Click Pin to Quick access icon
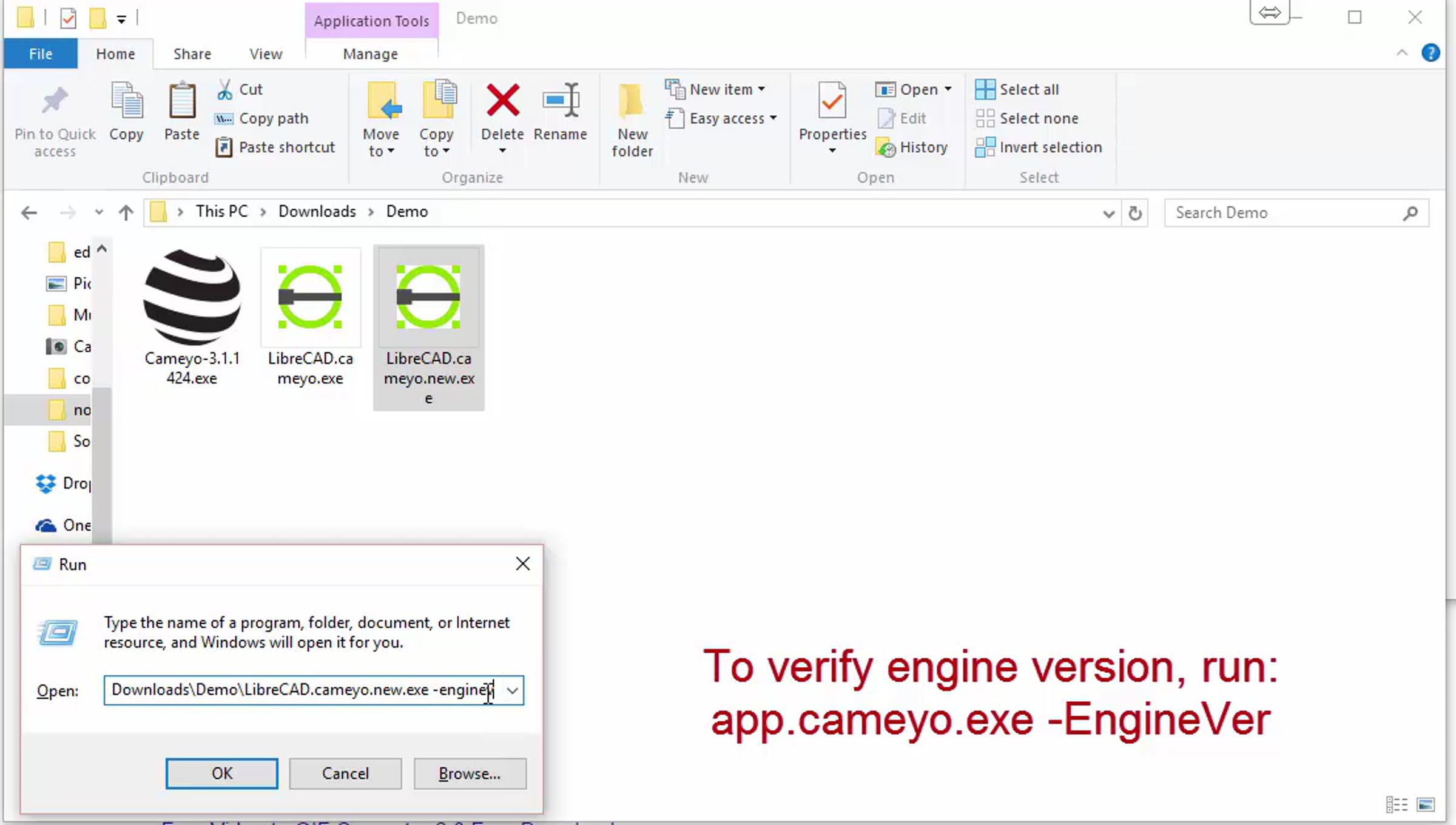 point(55,101)
